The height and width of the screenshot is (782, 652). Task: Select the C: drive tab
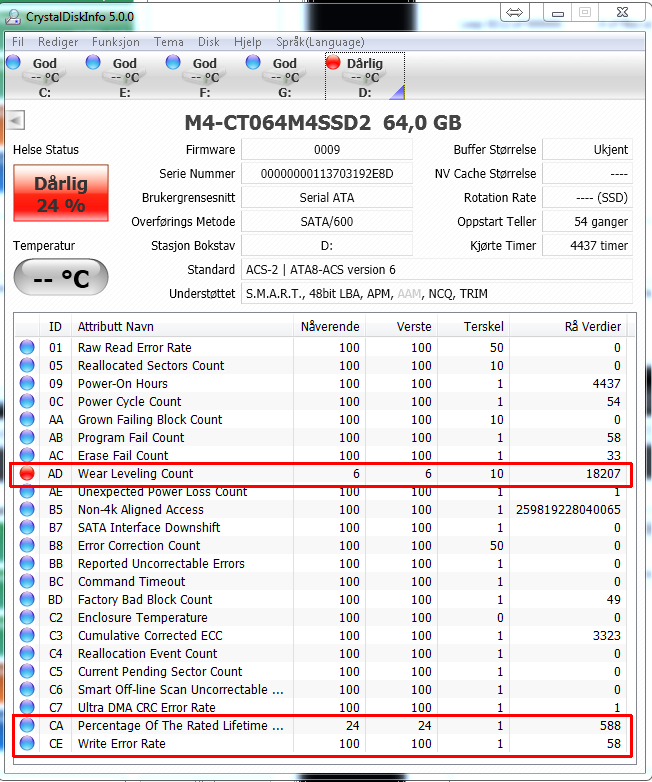[x=44, y=76]
